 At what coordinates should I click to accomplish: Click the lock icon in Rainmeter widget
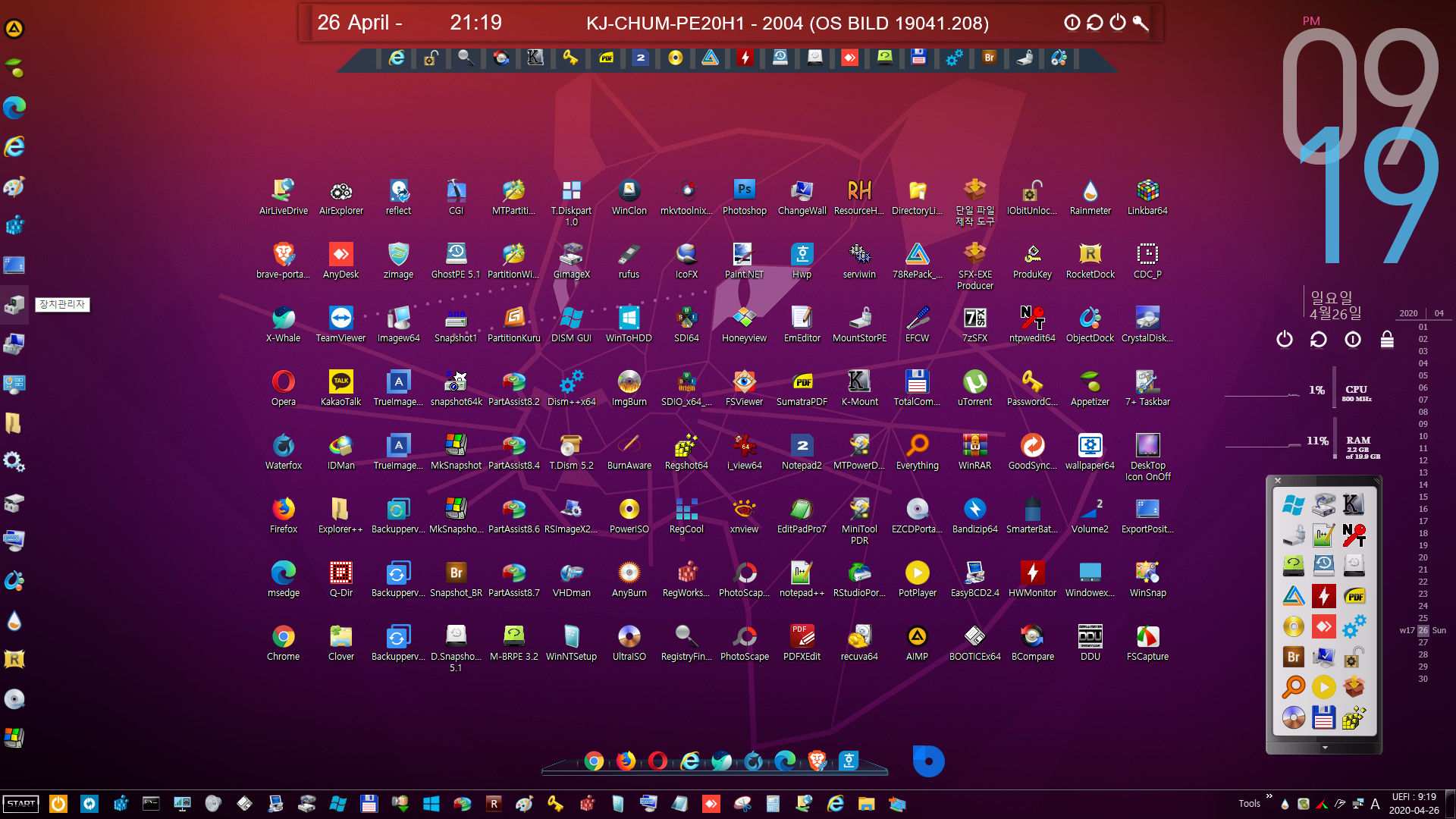[1387, 339]
